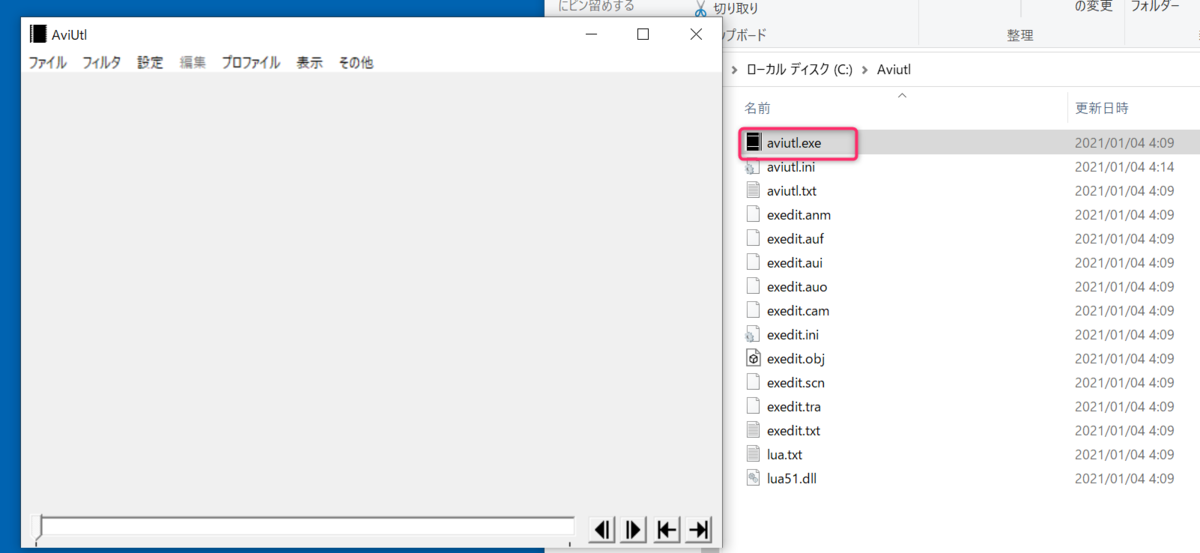
Task: Select the exedit.aui file name
Action: pos(795,263)
